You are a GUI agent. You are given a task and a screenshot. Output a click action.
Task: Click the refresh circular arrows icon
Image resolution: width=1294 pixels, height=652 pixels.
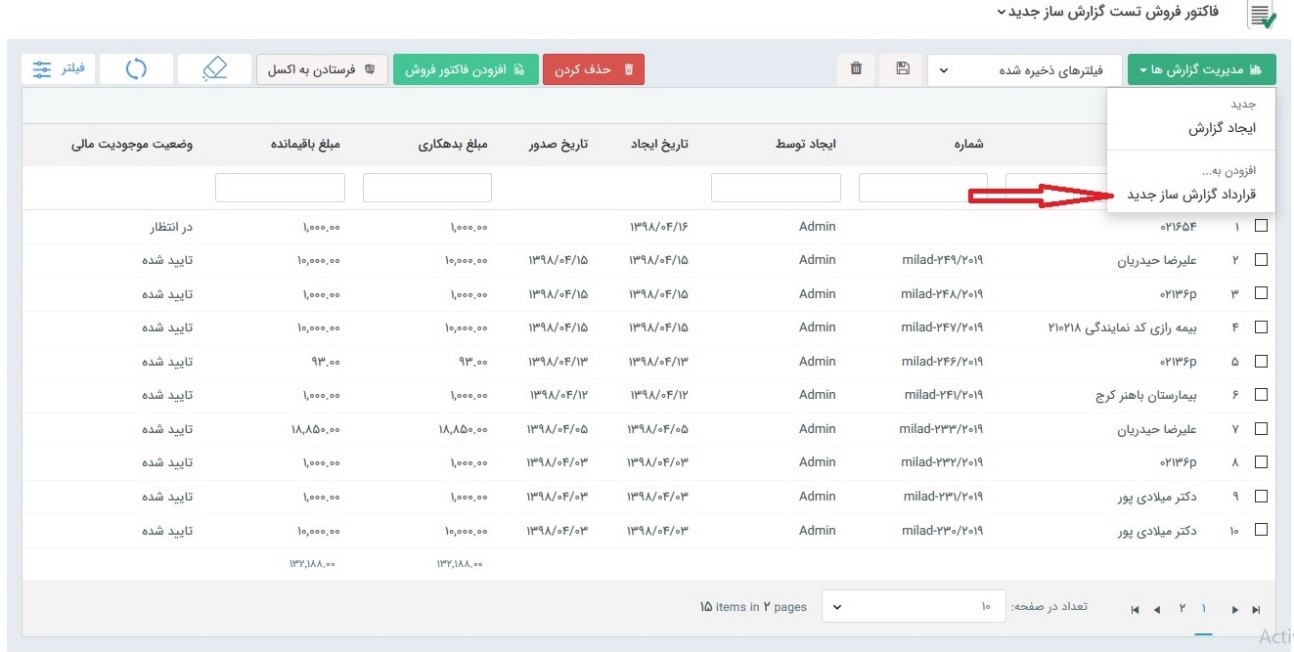(136, 69)
